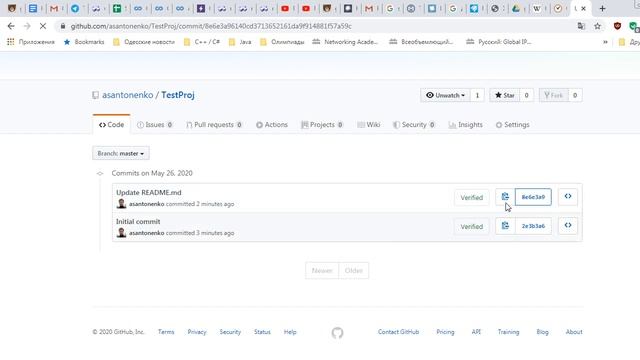Click the Newer pagination button
This screenshot has height=360, width=640.
[322, 270]
